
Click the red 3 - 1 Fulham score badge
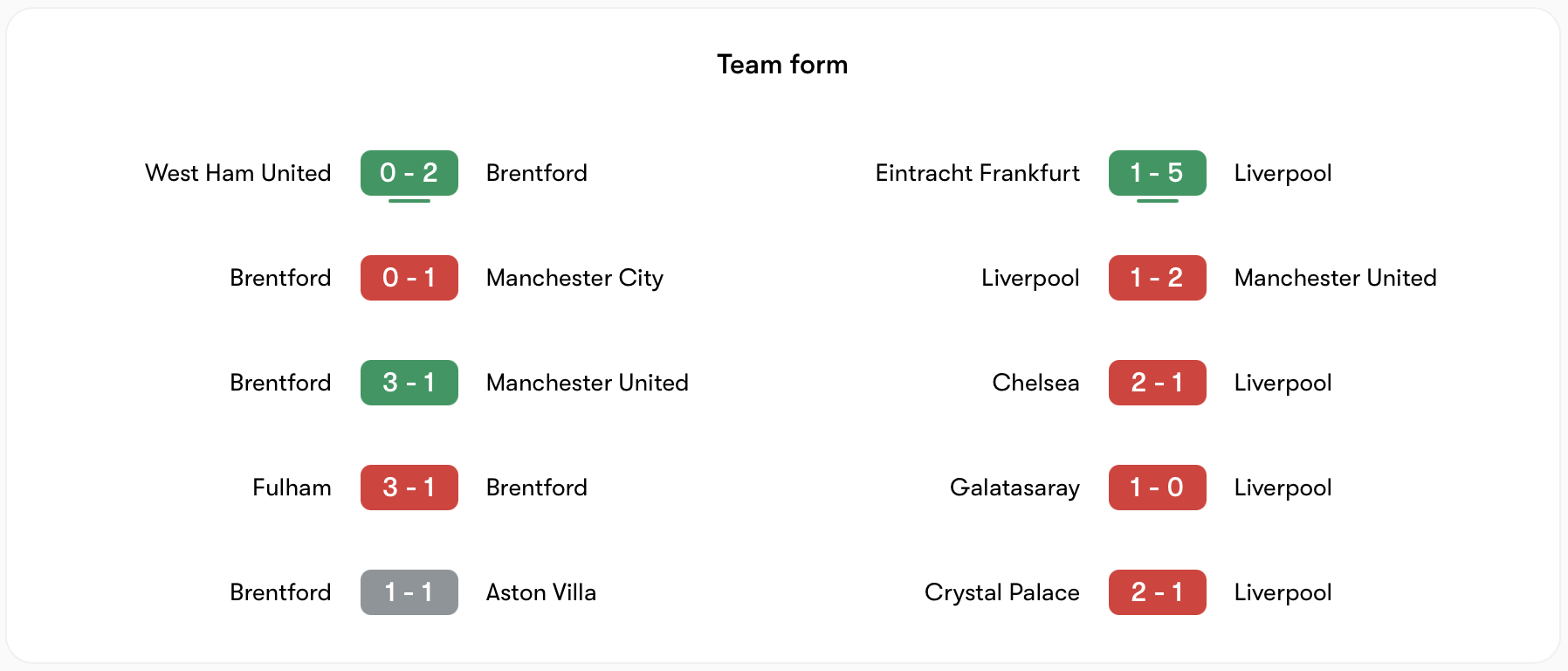409,488
